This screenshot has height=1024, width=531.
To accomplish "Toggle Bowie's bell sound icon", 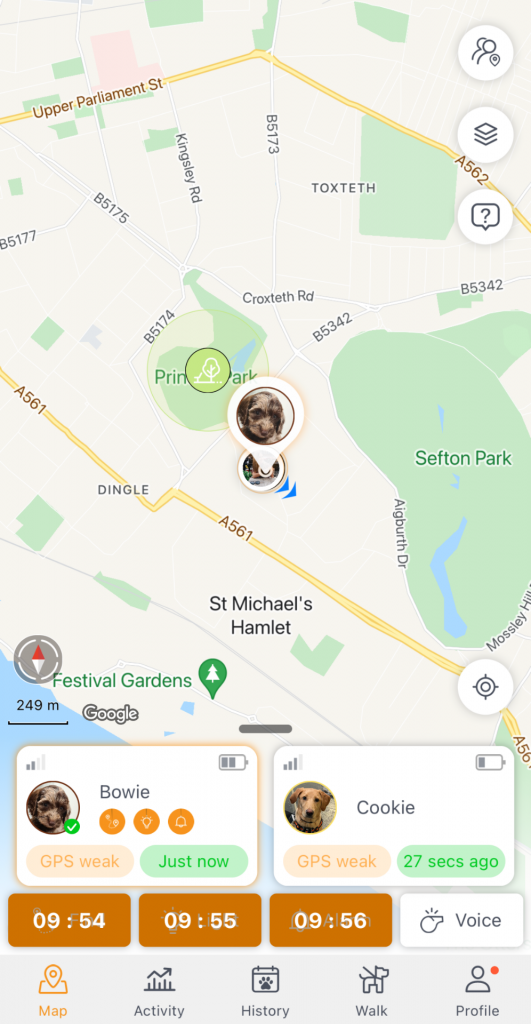I will [x=181, y=822].
